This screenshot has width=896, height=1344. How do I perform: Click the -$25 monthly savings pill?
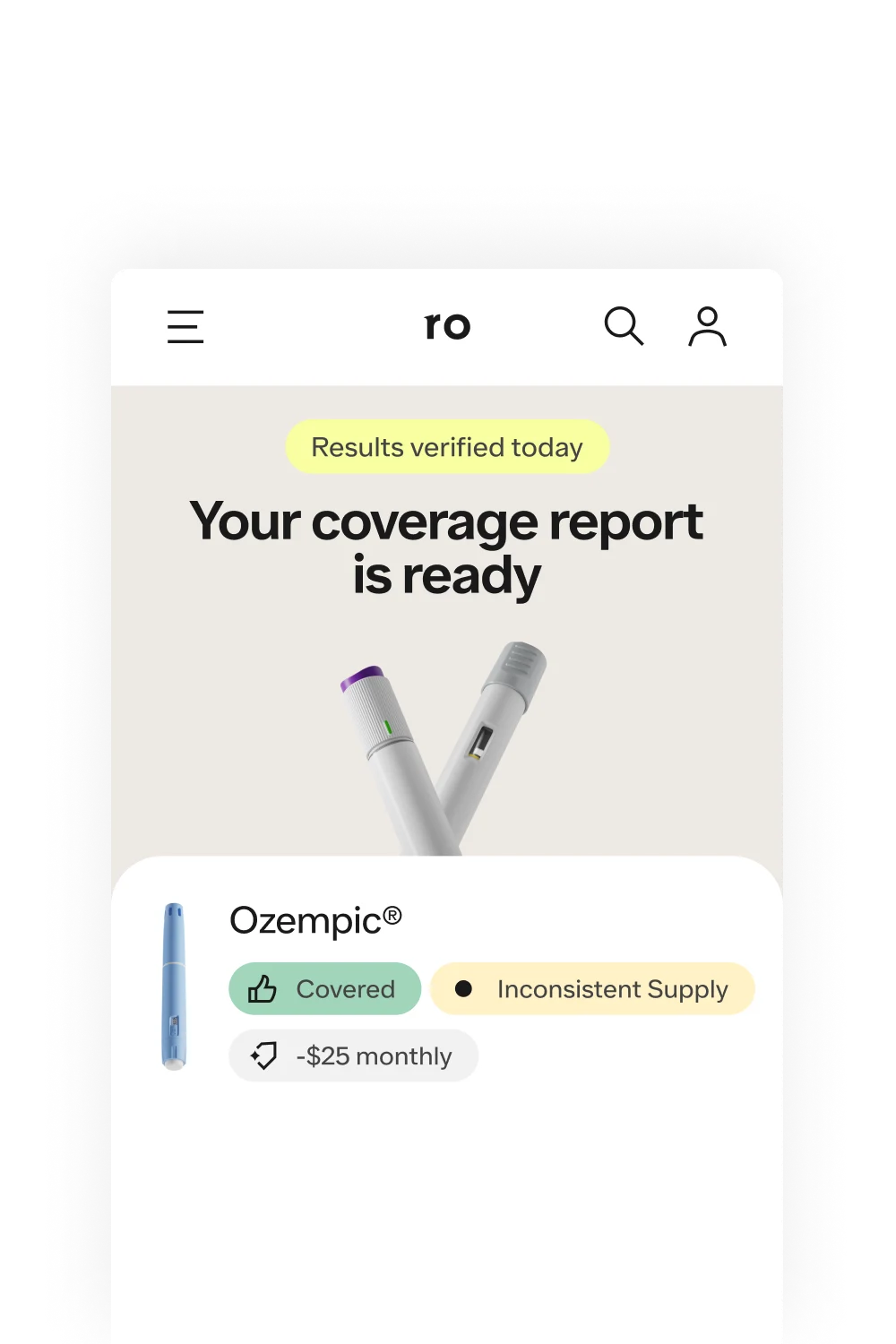(353, 1055)
